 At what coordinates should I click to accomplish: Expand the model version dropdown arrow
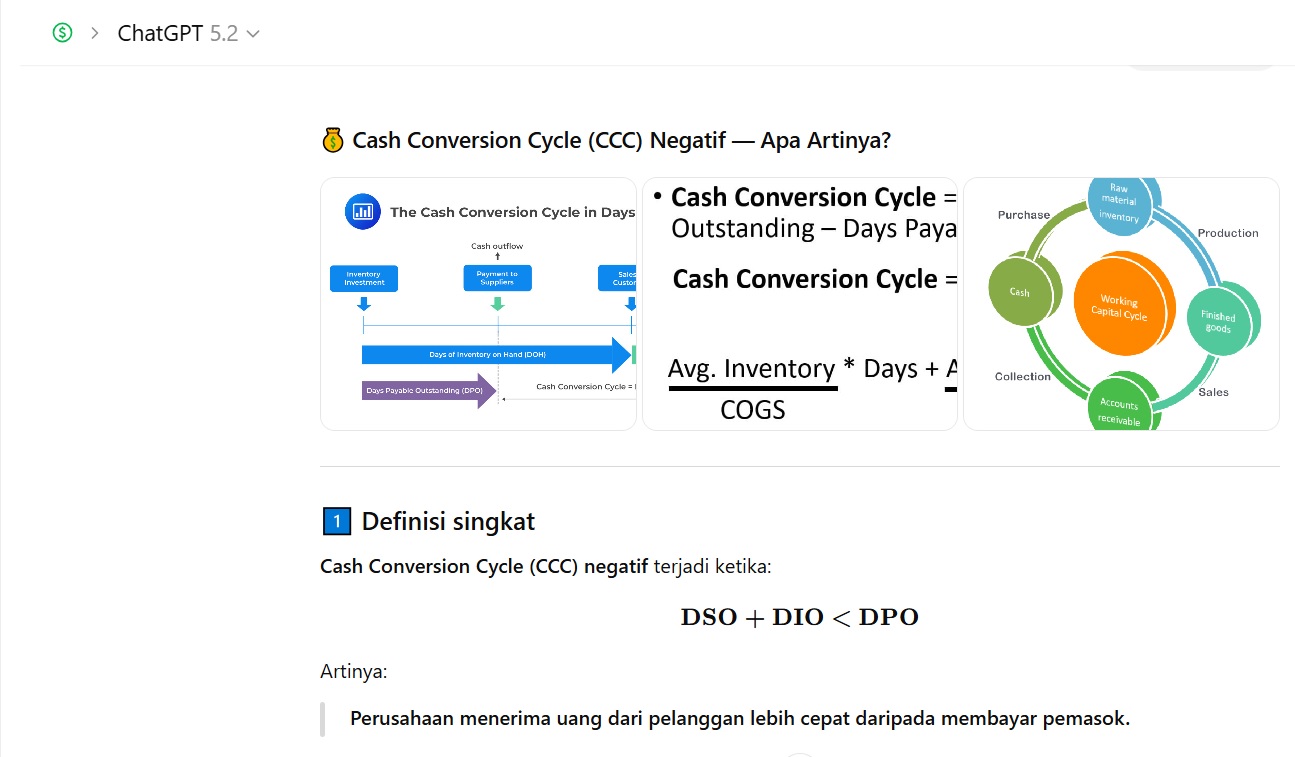pos(253,34)
